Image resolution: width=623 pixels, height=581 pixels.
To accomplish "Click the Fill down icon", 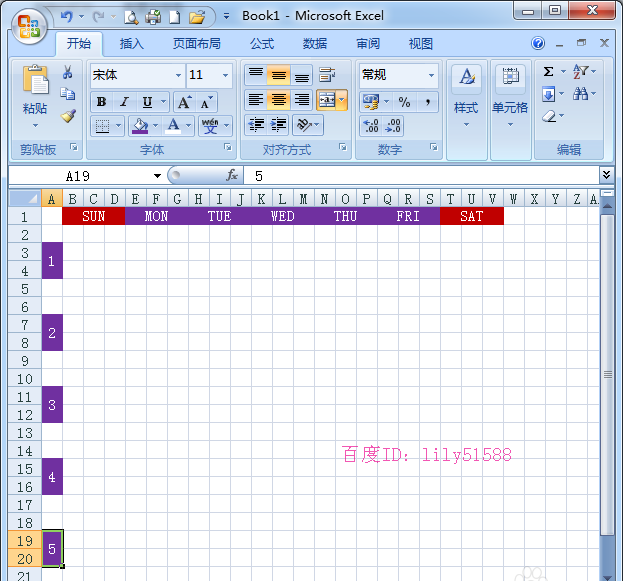I will pos(548,94).
